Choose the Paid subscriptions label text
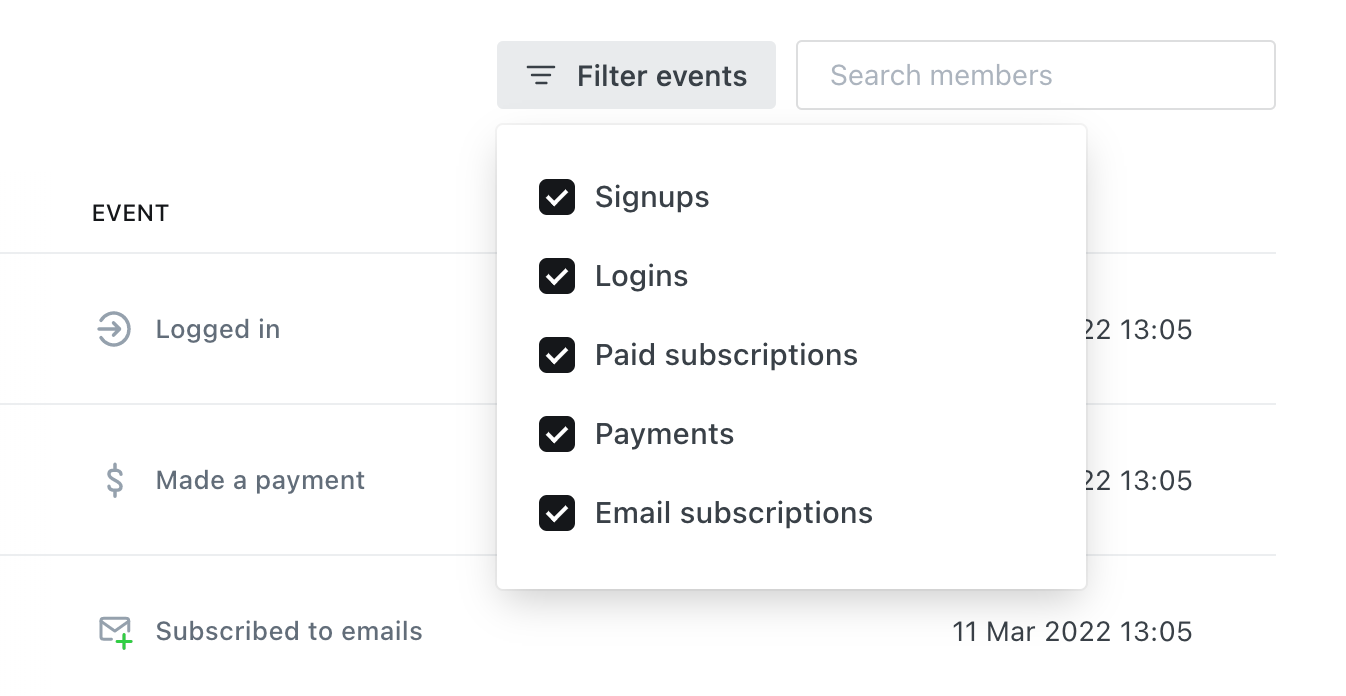This screenshot has height=696, width=1346. (726, 355)
